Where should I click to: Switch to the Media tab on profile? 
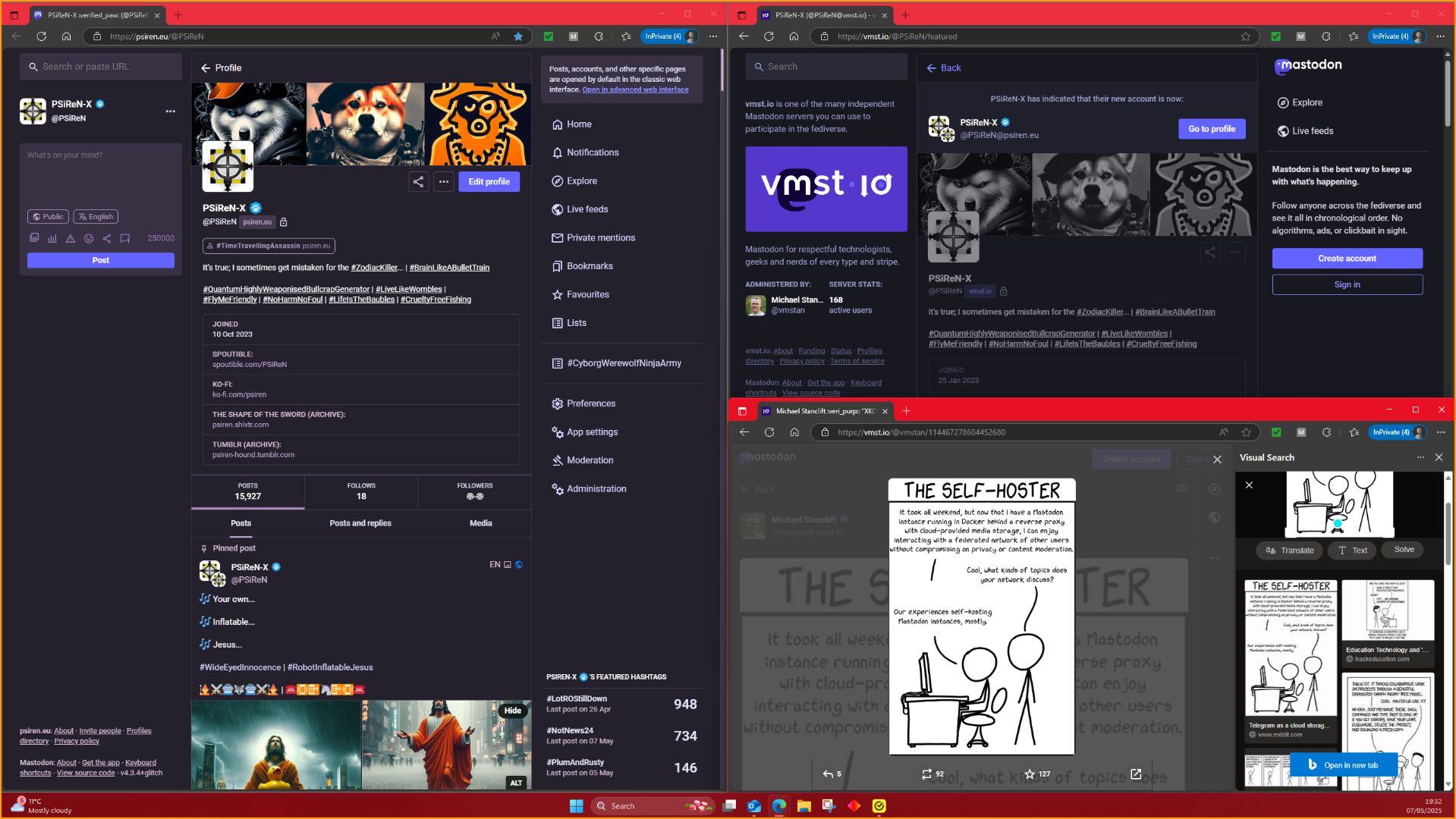[x=480, y=523]
